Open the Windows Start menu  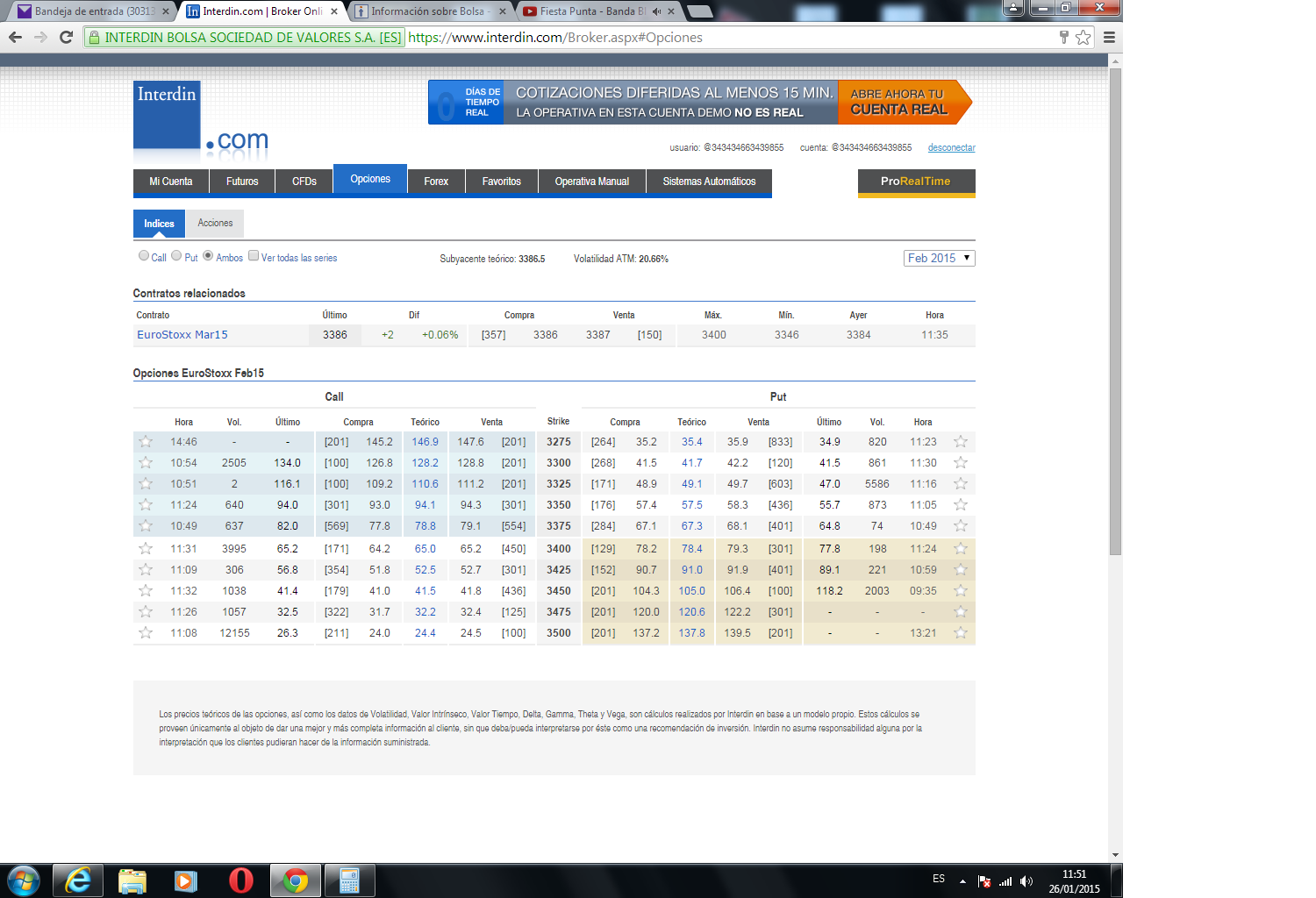click(x=24, y=880)
